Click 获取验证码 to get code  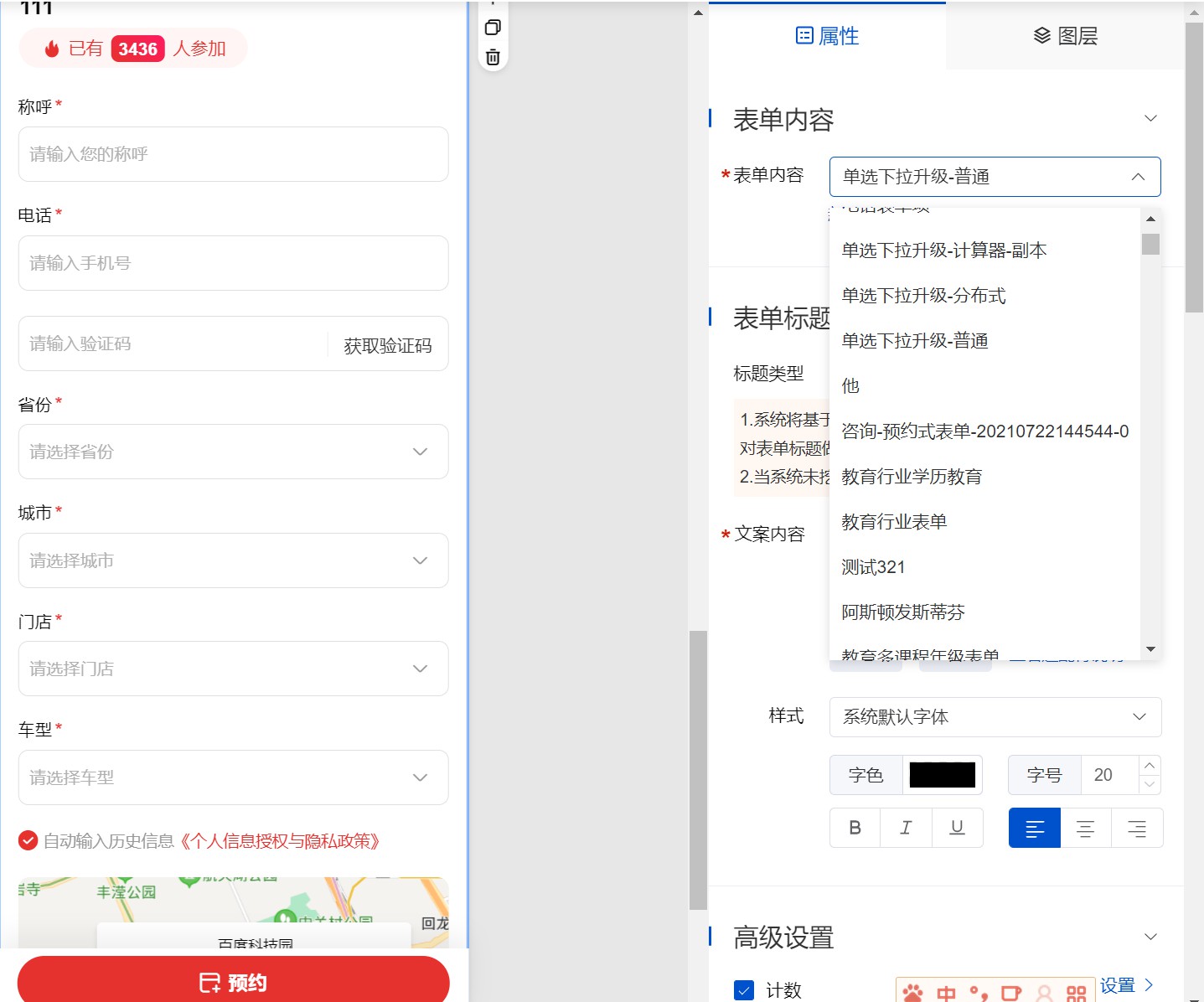point(387,345)
